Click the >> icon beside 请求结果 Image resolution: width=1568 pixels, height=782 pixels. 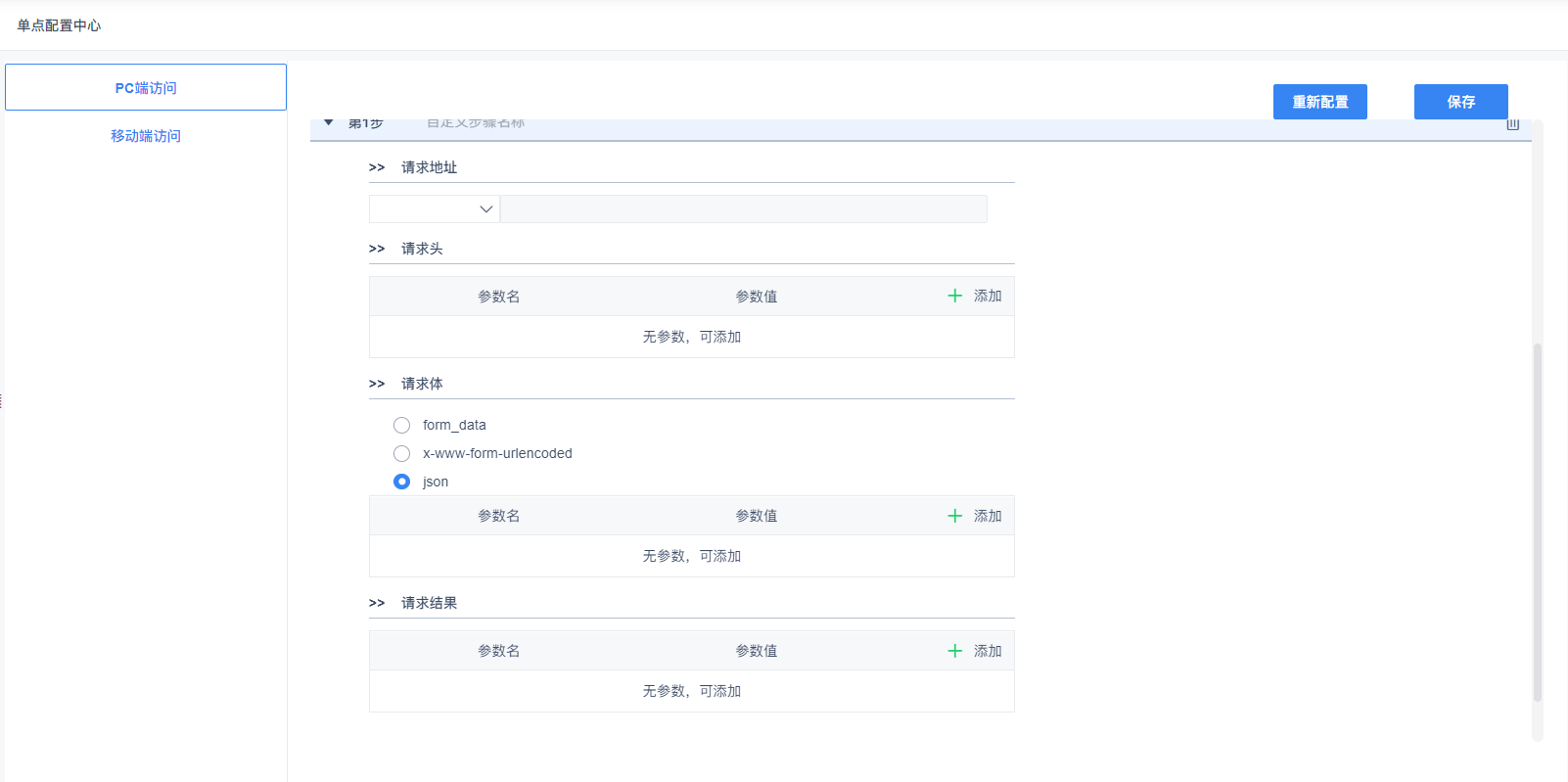pos(377,603)
